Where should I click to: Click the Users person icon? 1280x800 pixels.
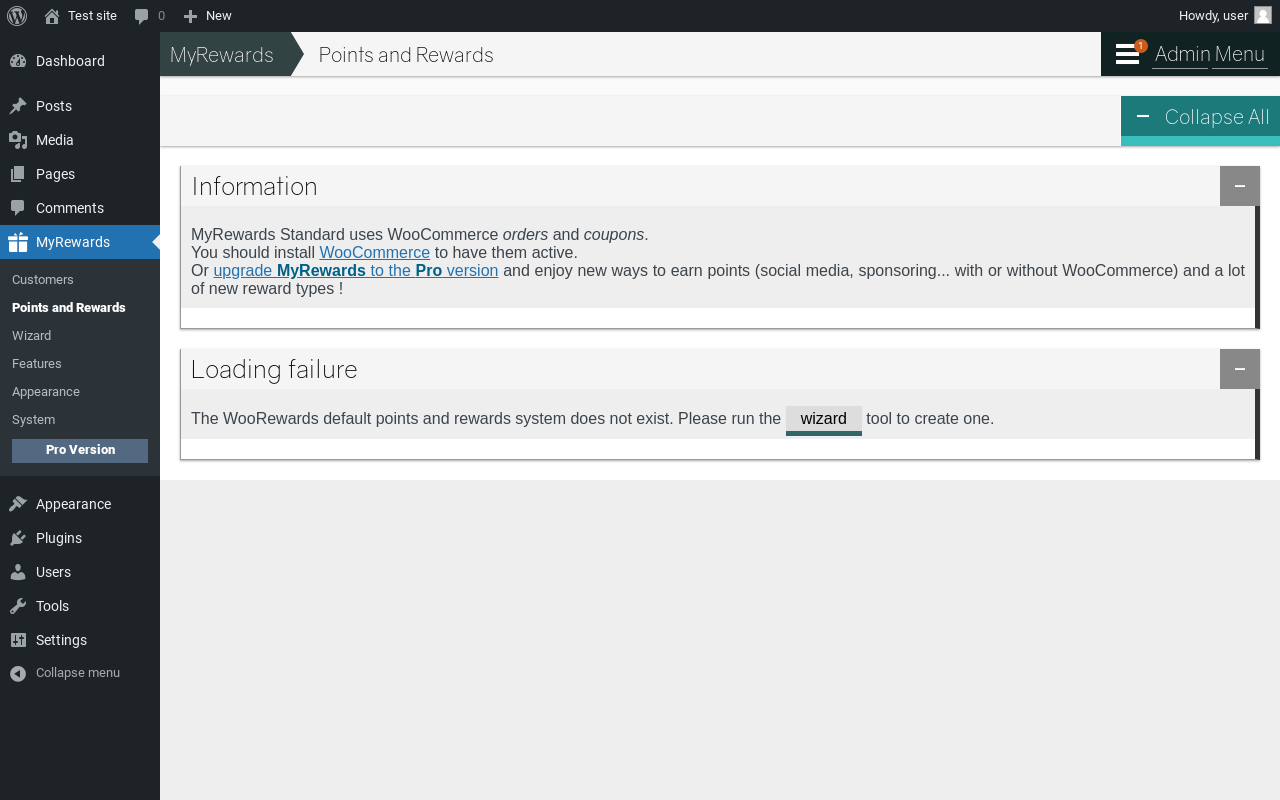(18, 572)
